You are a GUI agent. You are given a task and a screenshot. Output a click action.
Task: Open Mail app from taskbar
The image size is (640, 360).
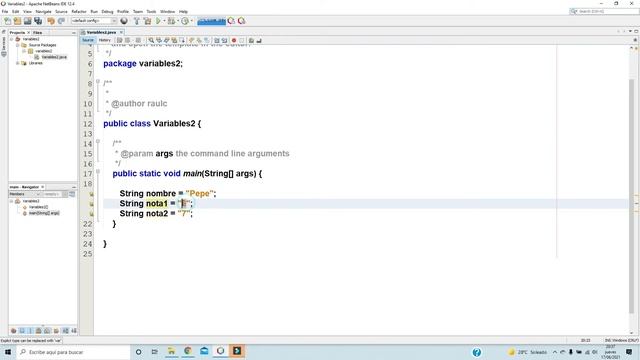(x=204, y=351)
